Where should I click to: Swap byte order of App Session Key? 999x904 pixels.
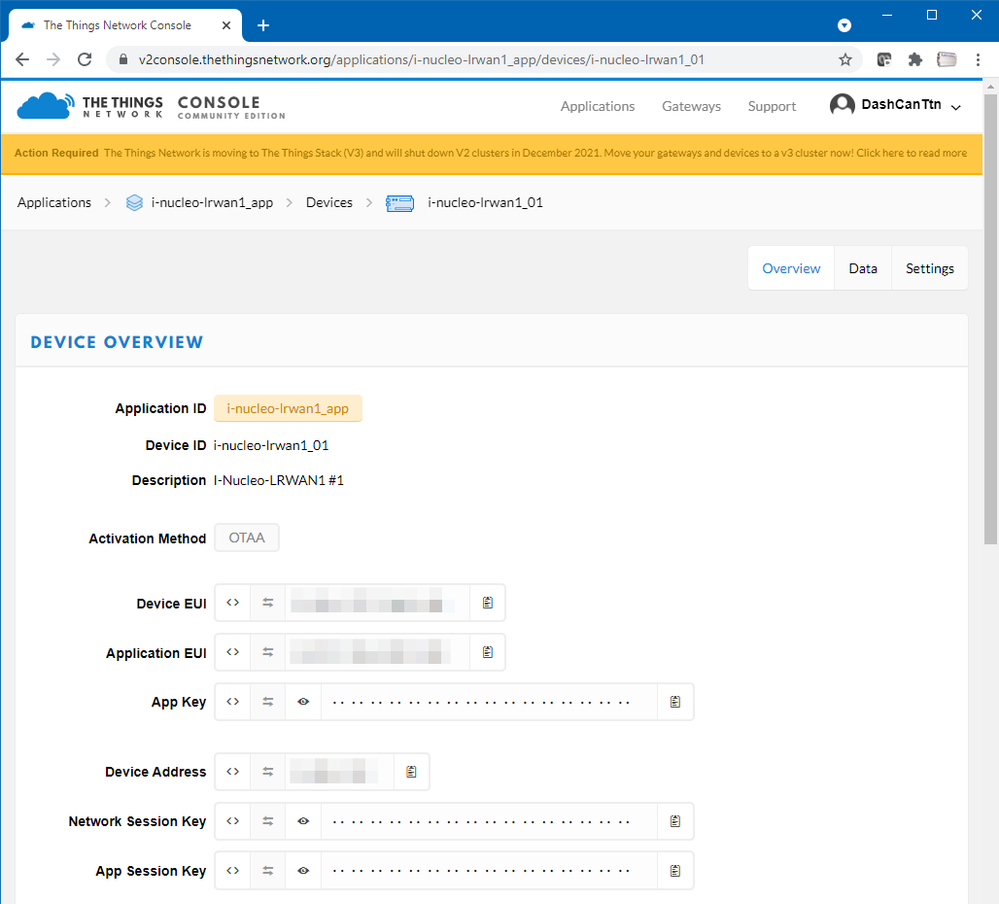(x=268, y=871)
